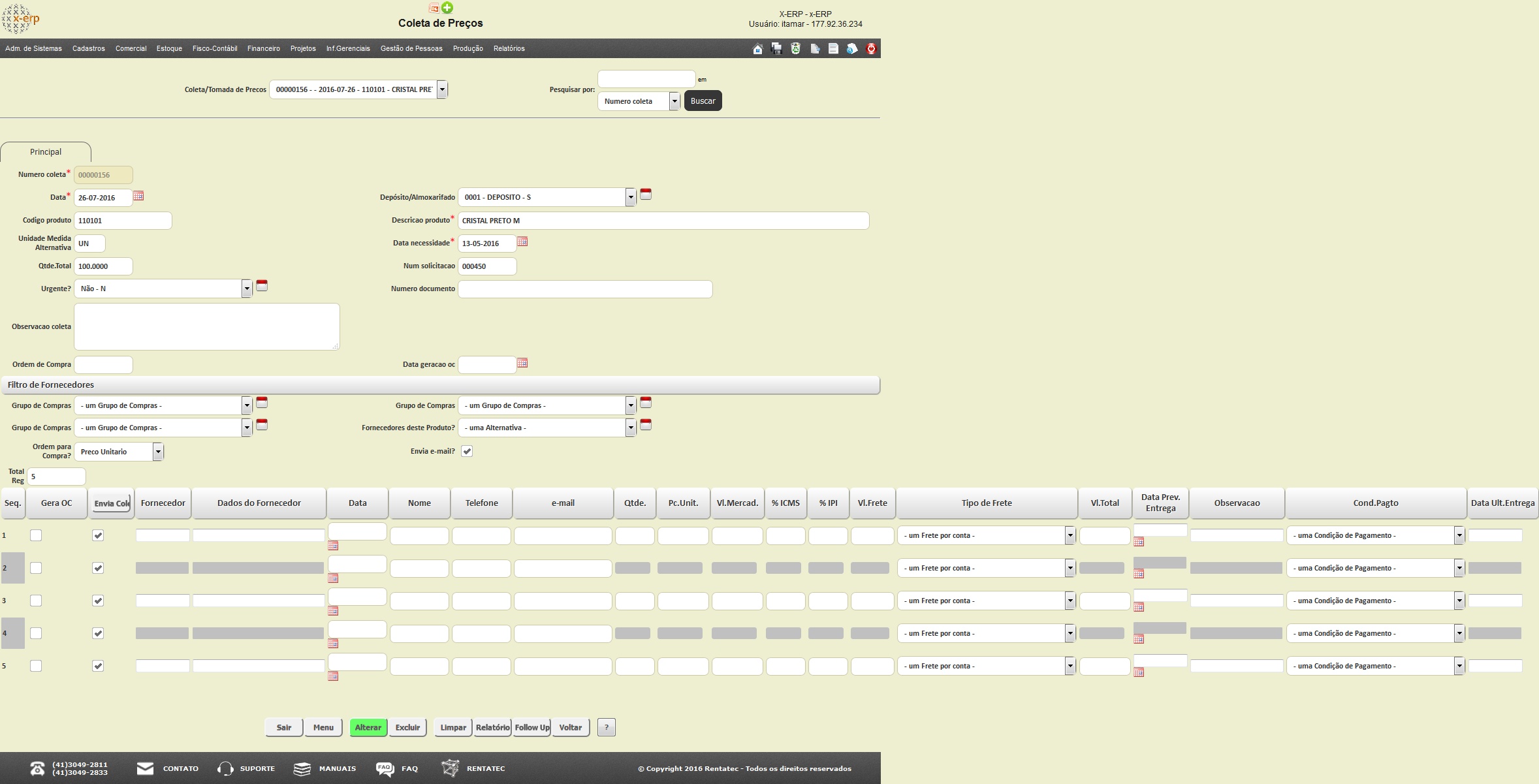1539x784 pixels.
Task: Click the green Alterar button
Action: (x=368, y=727)
